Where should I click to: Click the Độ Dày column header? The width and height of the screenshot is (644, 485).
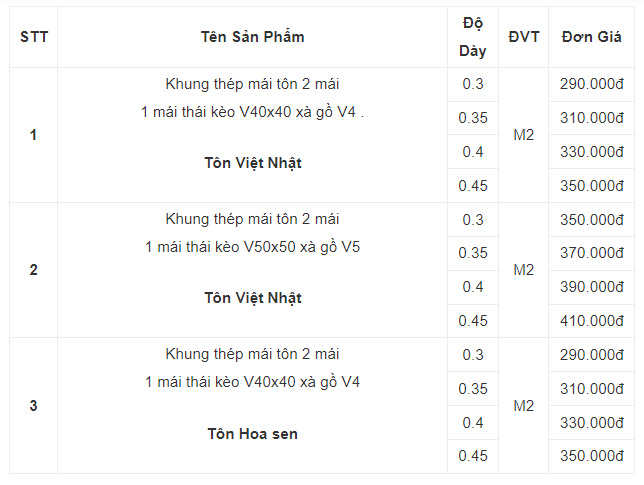472,37
